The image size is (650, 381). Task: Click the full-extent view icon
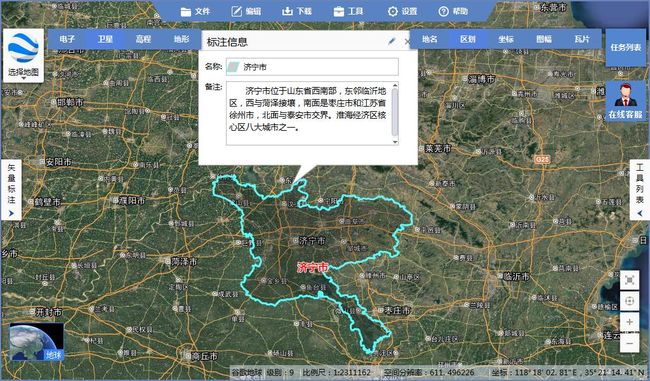click(629, 281)
